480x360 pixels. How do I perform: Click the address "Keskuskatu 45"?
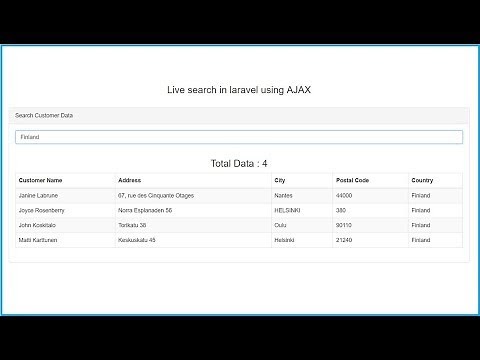(137, 240)
